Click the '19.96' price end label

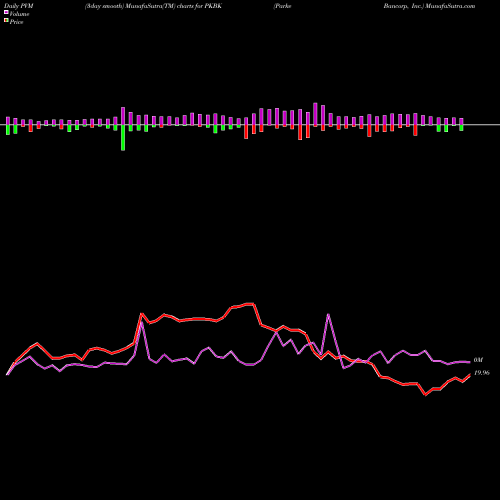482,373
